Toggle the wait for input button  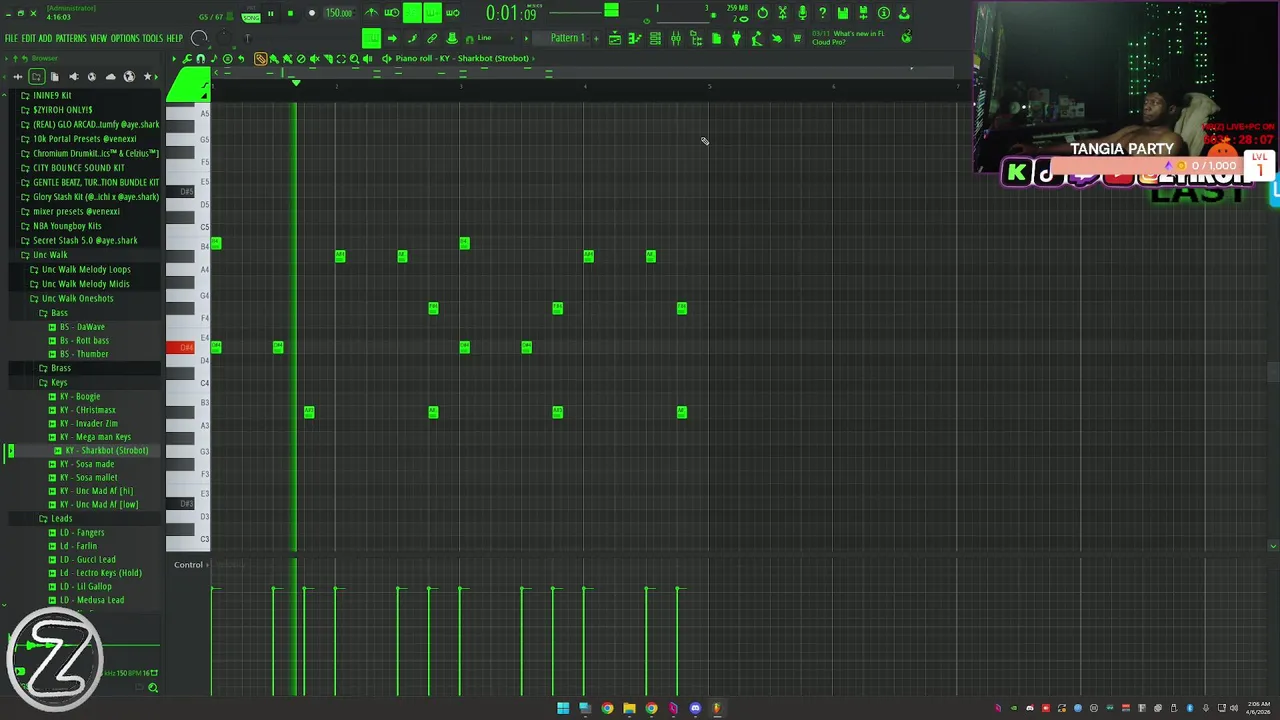(392, 13)
